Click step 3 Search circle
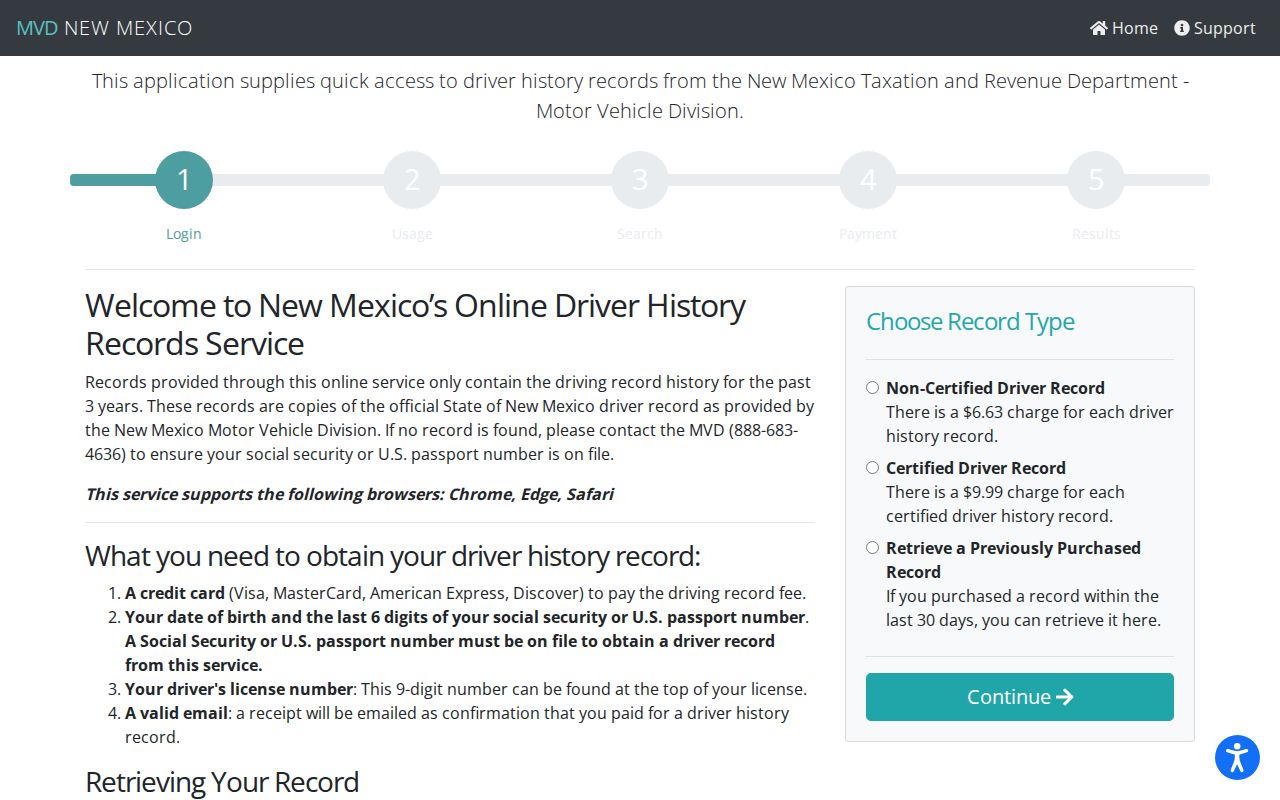Viewport: 1280px width, 800px height. point(640,180)
